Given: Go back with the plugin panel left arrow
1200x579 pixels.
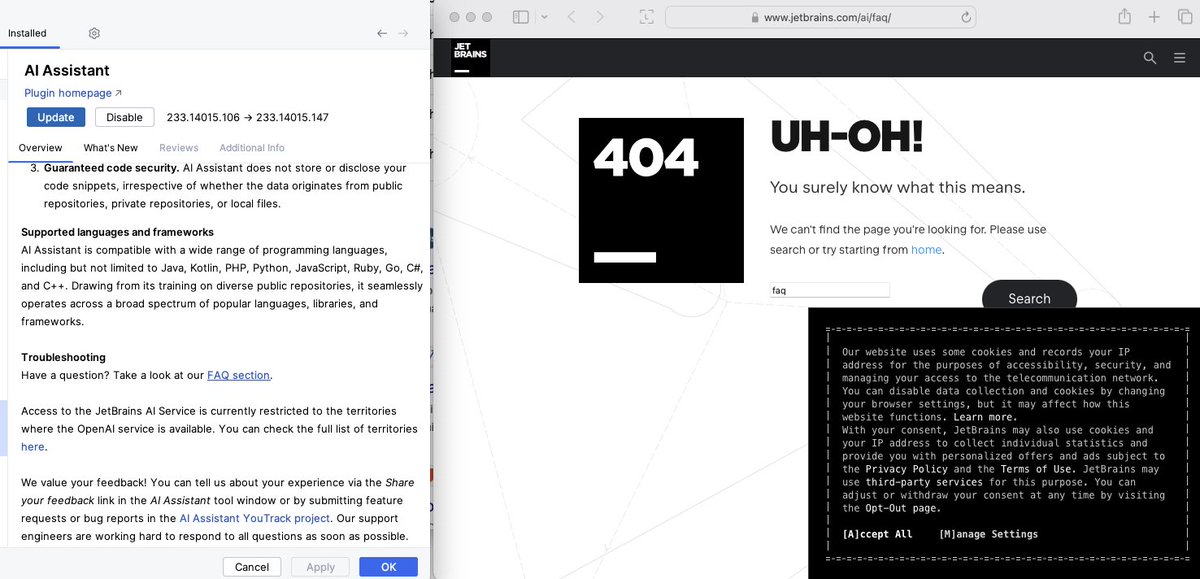Looking at the screenshot, I should coord(382,33).
